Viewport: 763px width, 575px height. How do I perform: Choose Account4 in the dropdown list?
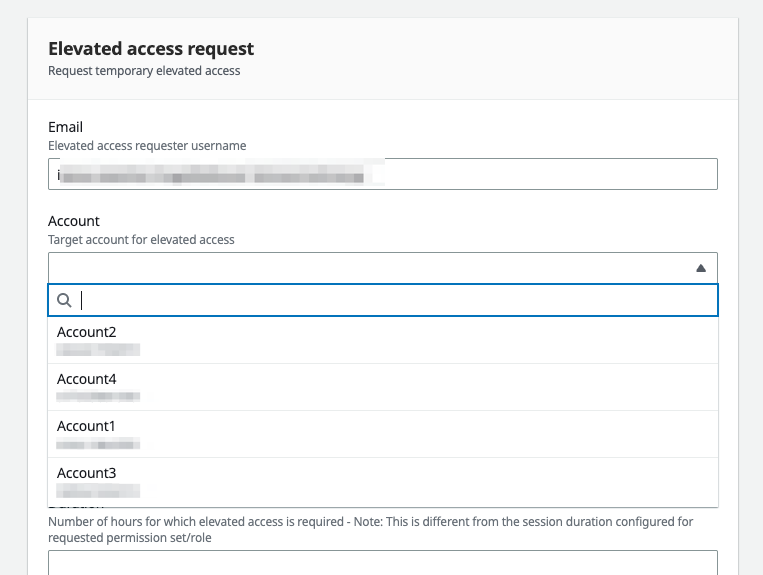[x=87, y=379]
